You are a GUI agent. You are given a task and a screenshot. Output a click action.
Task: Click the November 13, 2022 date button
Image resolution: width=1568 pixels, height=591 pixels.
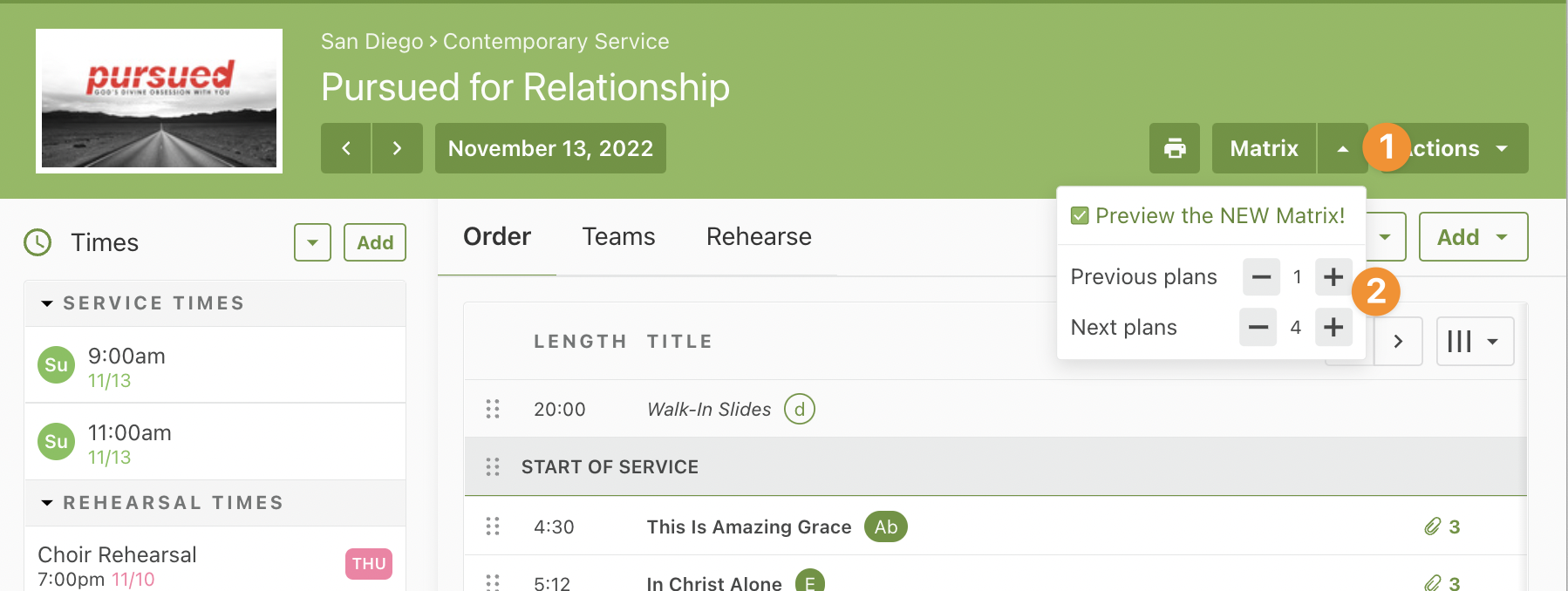tap(550, 148)
